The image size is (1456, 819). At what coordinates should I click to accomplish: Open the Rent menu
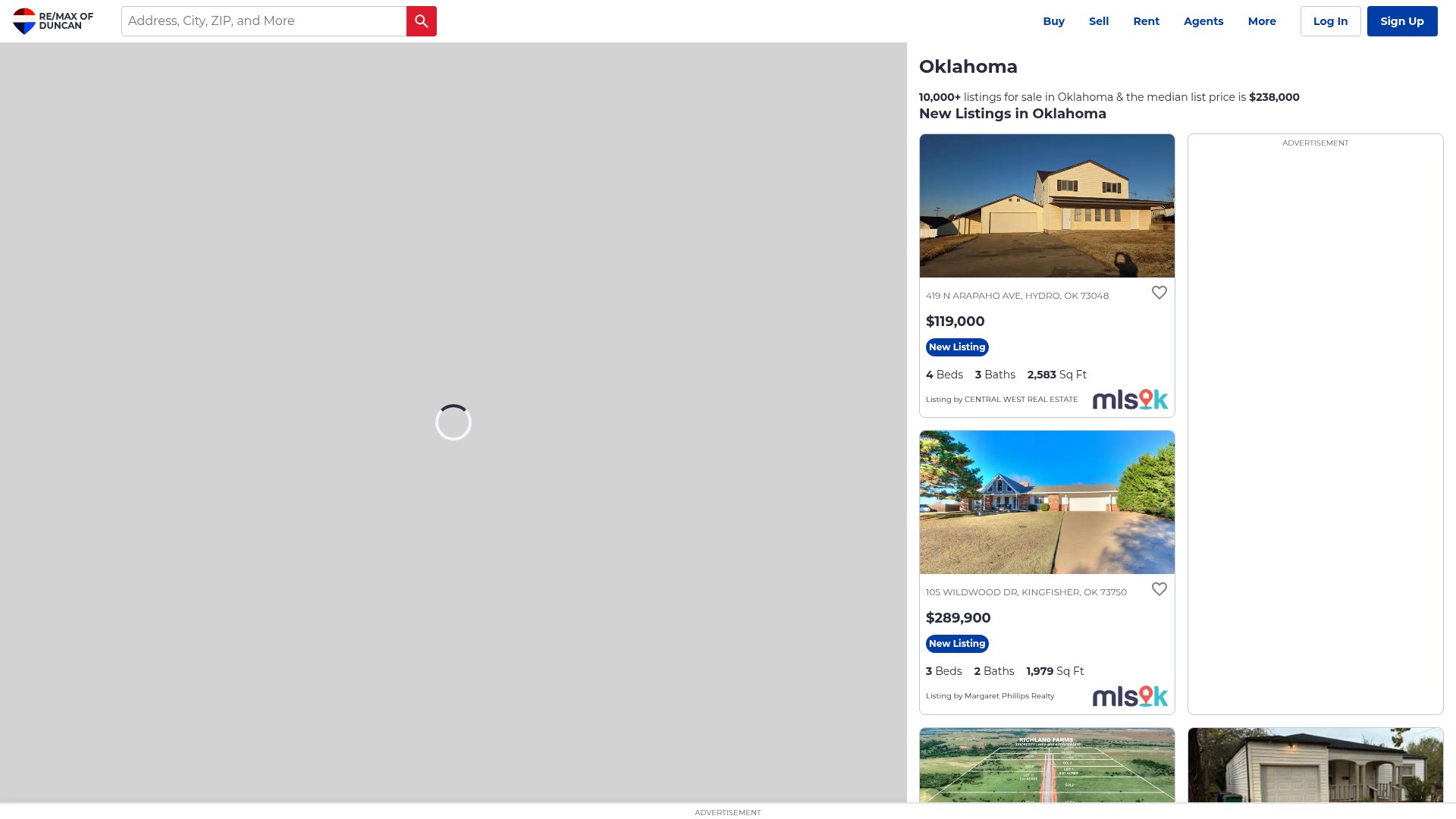[x=1146, y=21]
